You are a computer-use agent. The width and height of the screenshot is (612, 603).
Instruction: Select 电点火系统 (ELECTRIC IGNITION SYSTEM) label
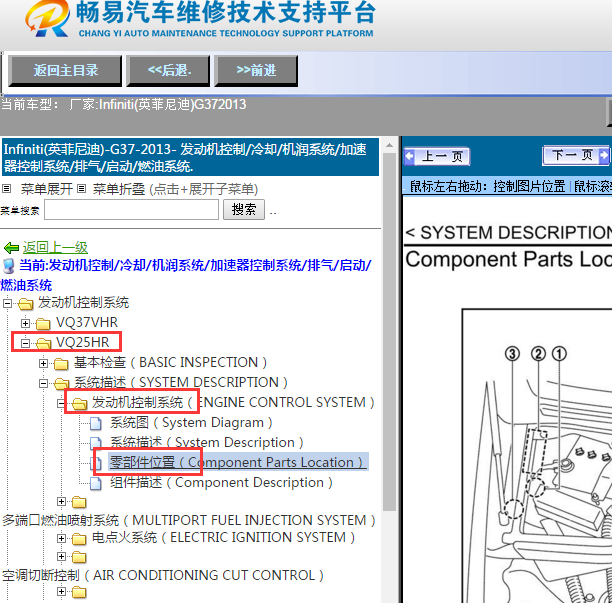point(223,537)
